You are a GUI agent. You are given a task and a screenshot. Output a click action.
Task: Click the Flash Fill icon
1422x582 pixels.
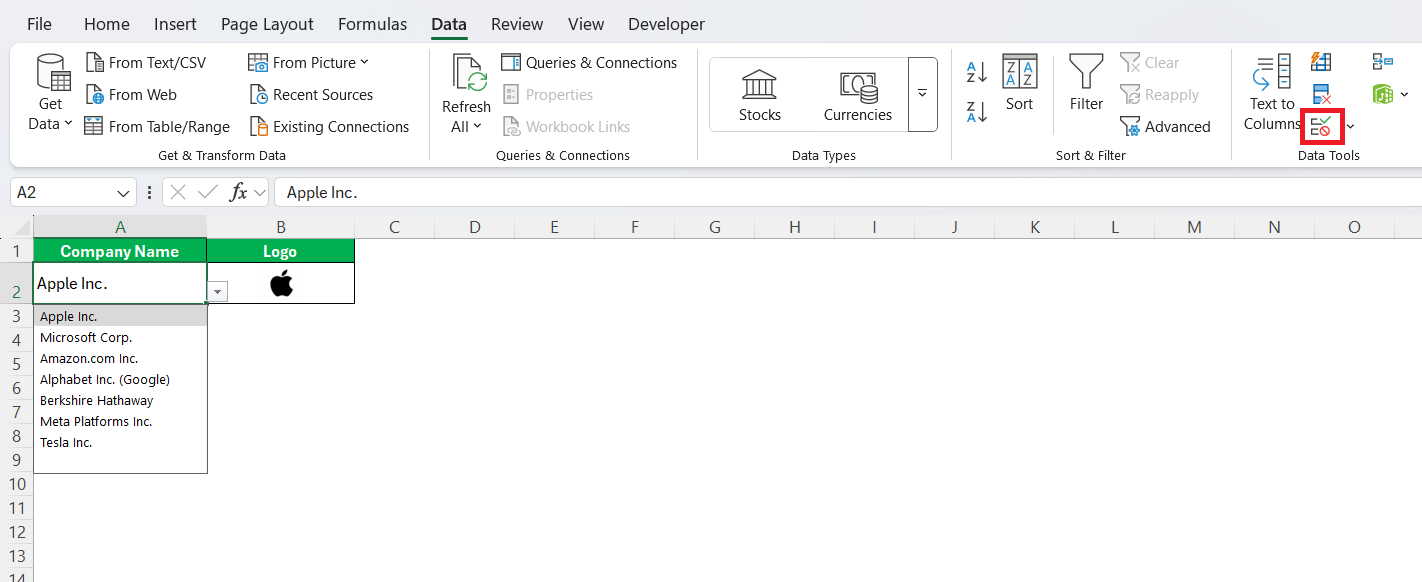click(x=1321, y=62)
